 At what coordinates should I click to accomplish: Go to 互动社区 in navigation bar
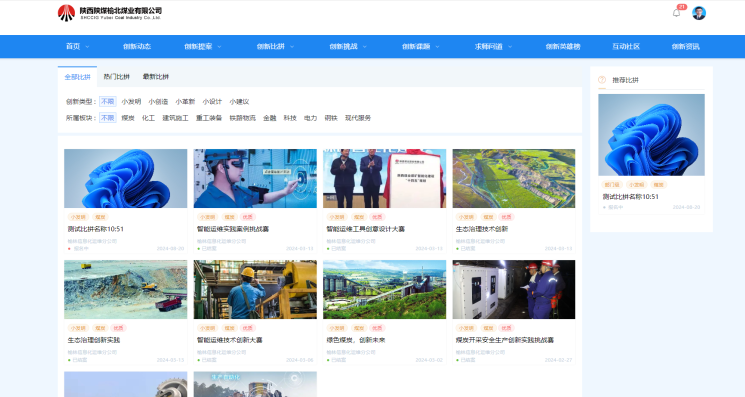626,47
